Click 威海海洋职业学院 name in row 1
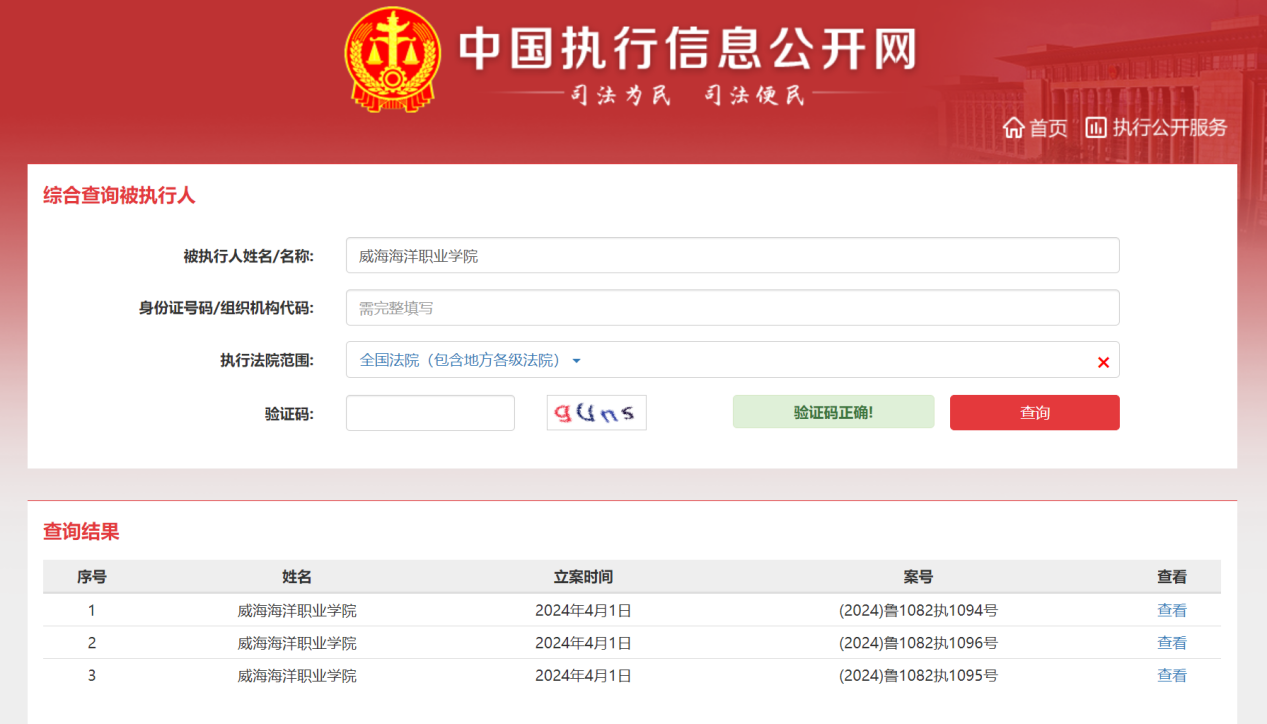This screenshot has height=724, width=1267. pyautogui.click(x=297, y=610)
